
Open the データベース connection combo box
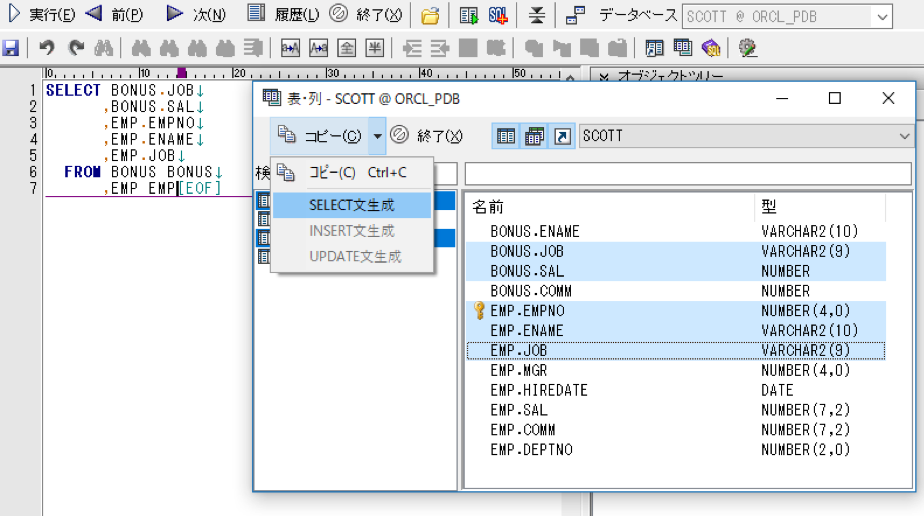(787, 16)
